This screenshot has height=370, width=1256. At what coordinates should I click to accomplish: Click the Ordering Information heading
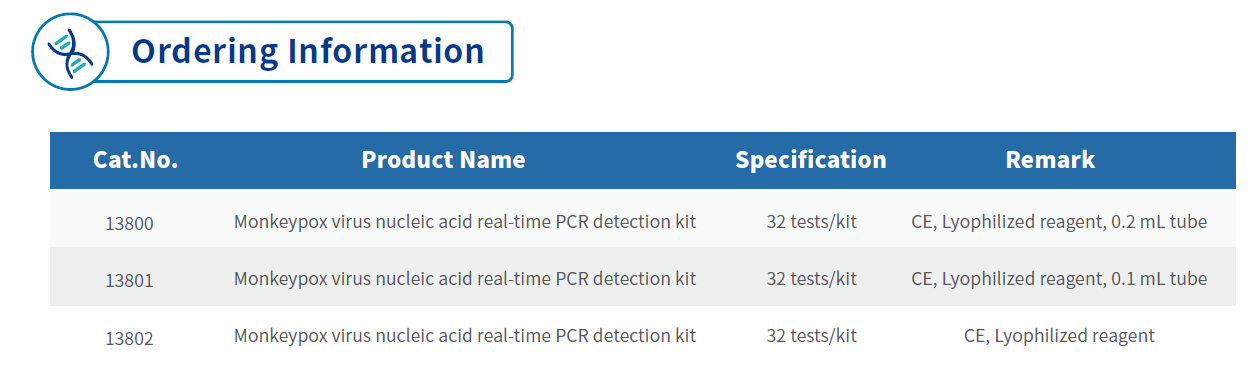pos(308,51)
